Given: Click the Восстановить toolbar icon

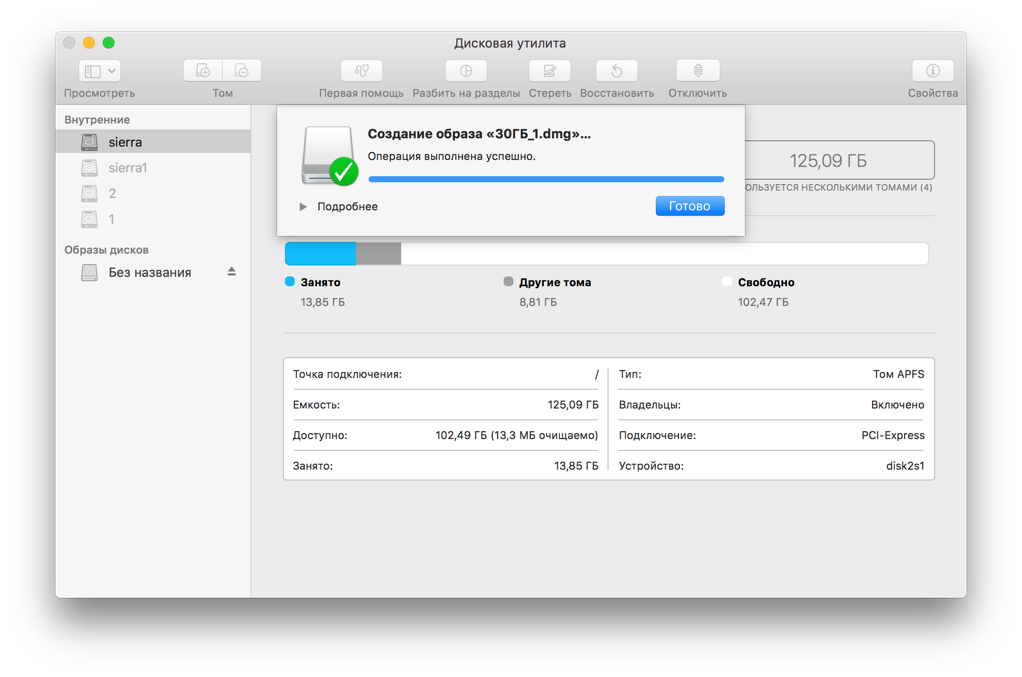Looking at the screenshot, I should point(616,70).
